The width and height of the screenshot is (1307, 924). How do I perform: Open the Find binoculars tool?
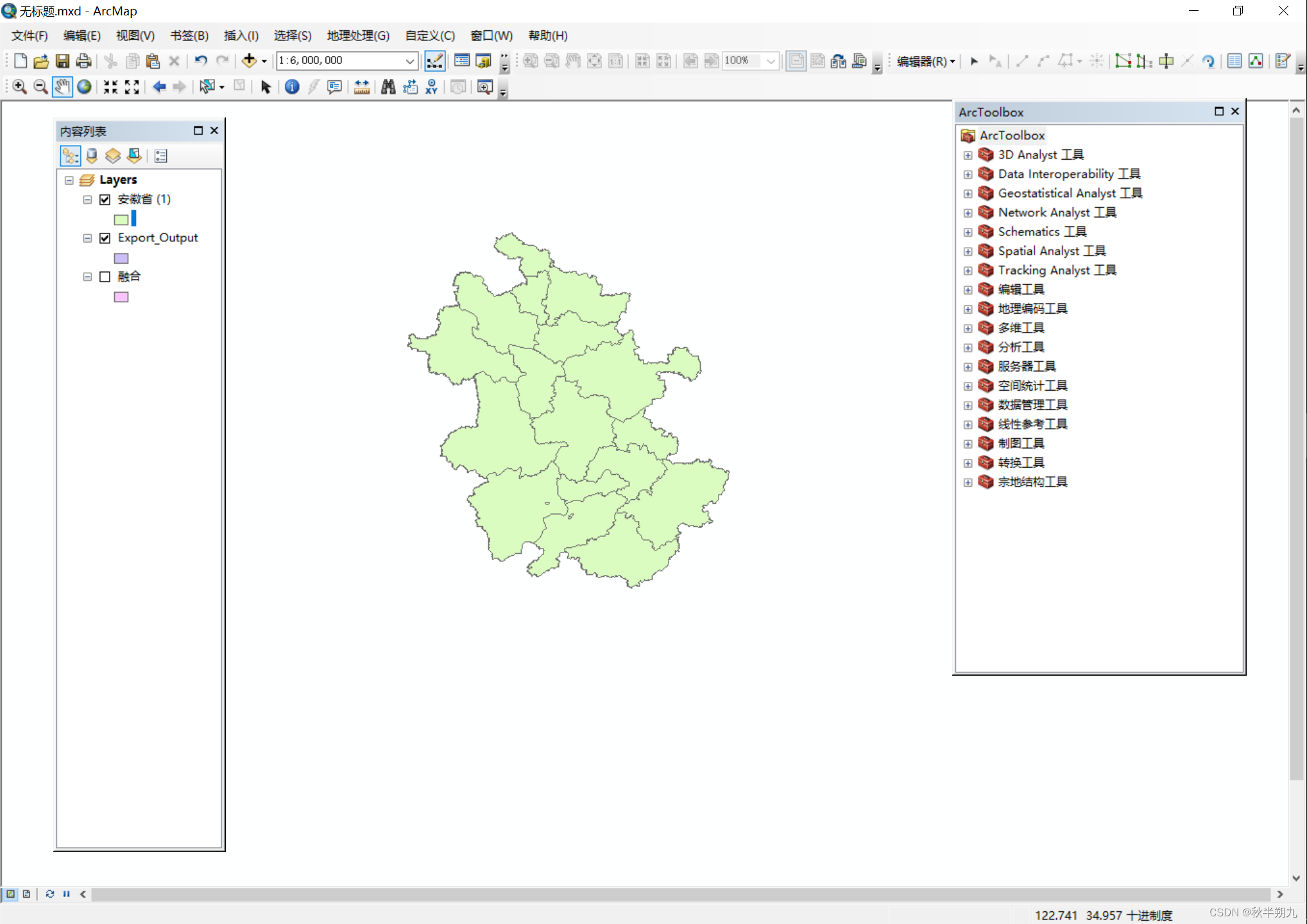(x=388, y=87)
